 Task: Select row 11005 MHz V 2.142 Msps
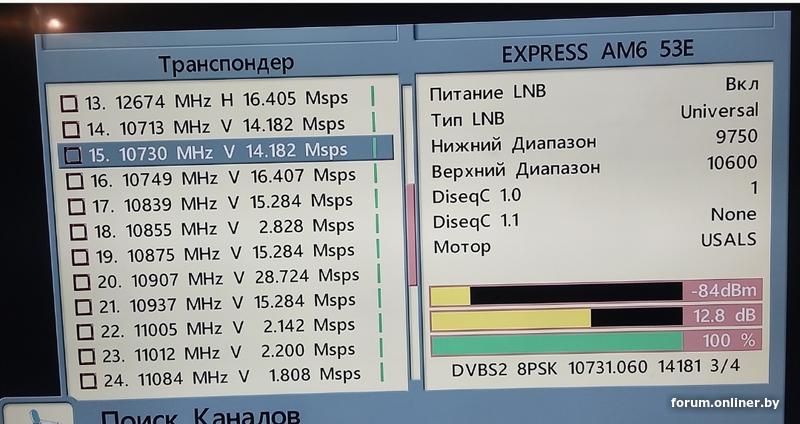[x=232, y=328]
